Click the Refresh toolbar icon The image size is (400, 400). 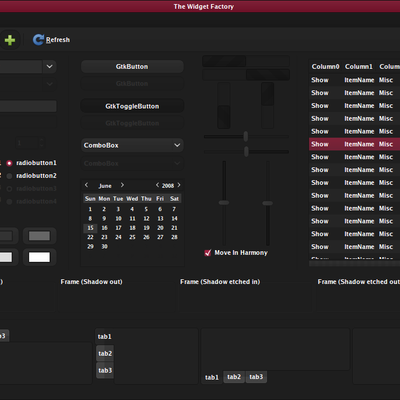[38, 40]
